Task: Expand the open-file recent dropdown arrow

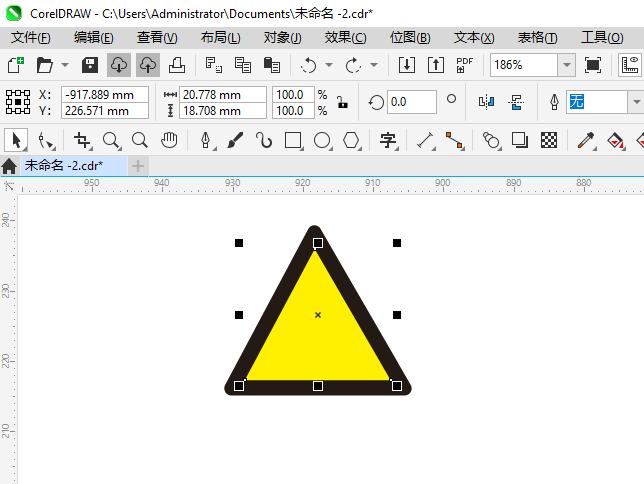Action: (x=65, y=65)
